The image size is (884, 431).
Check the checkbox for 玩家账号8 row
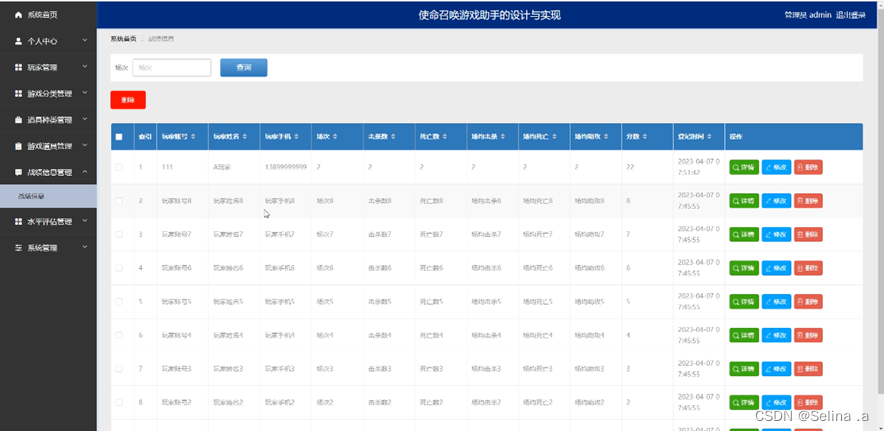(x=119, y=201)
